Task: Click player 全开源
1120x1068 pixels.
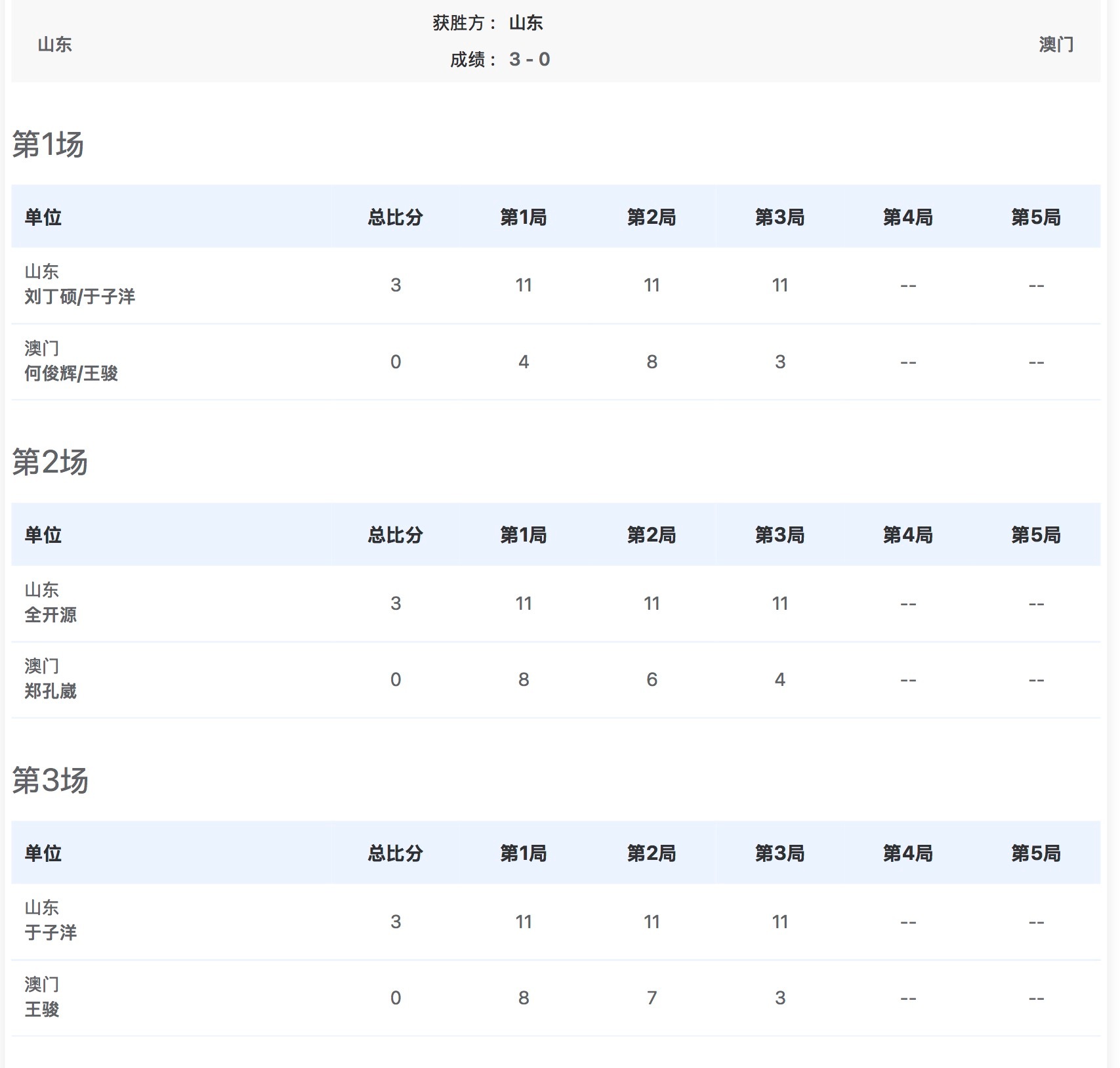Action: [x=51, y=616]
